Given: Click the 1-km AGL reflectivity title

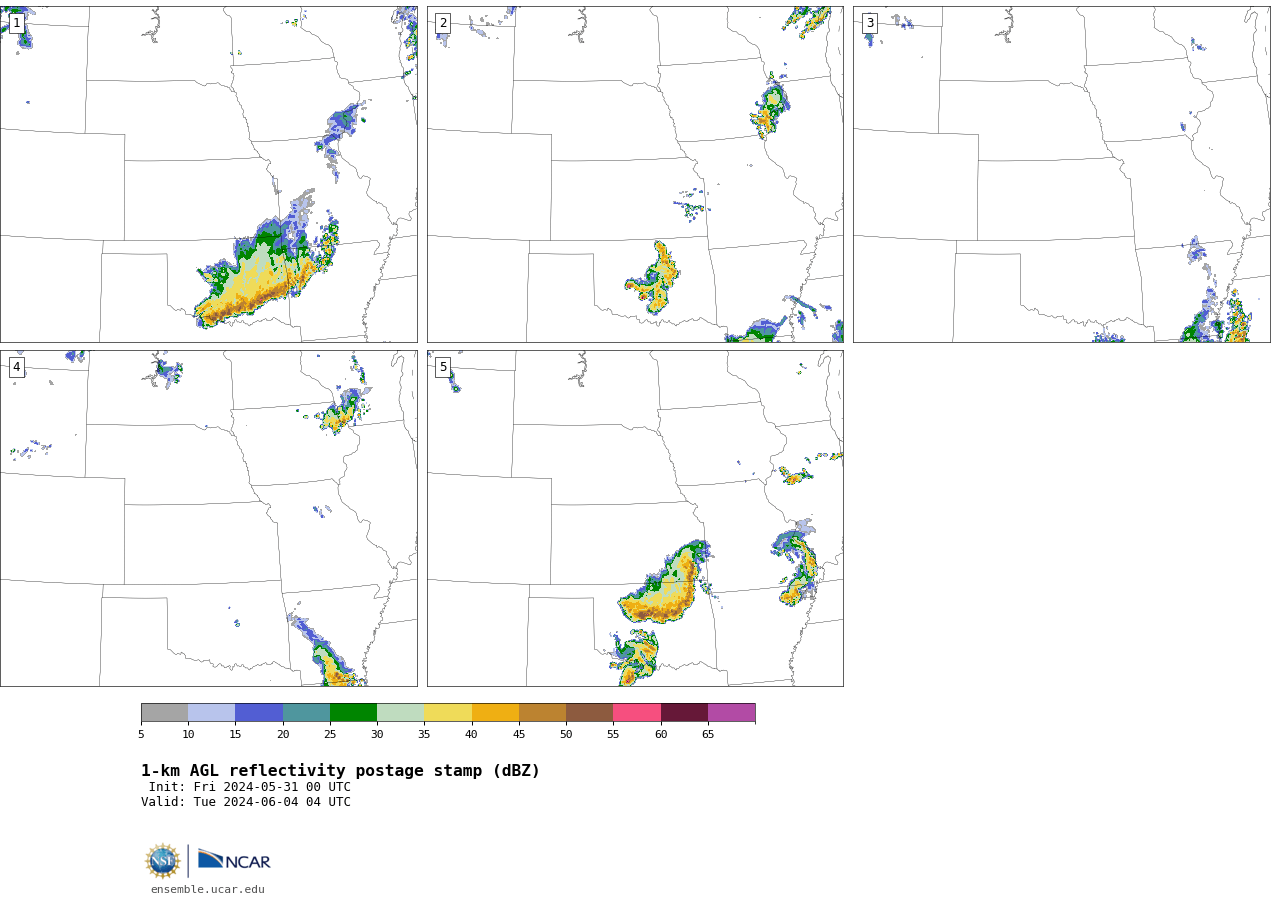Looking at the screenshot, I should click(340, 771).
